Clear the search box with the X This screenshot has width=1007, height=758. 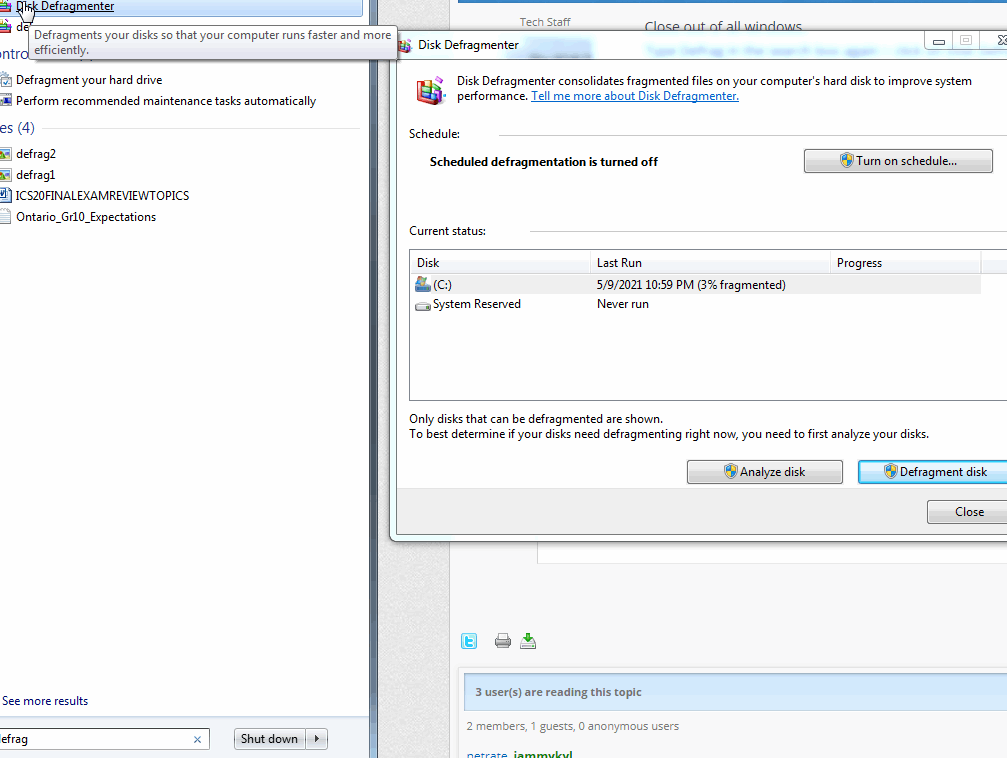click(x=197, y=740)
